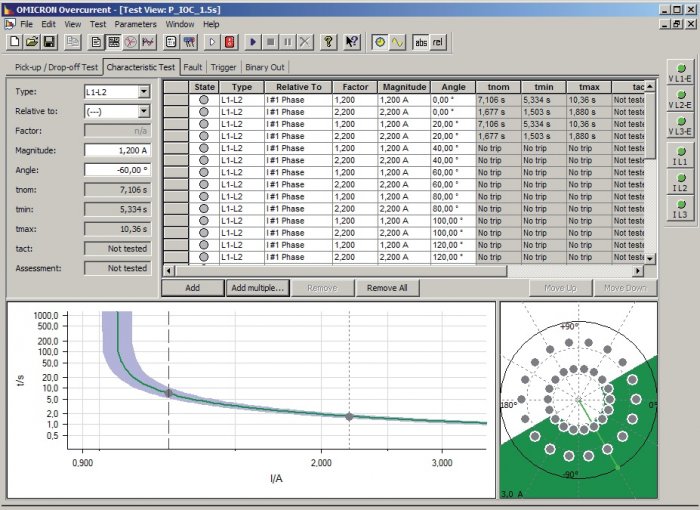This screenshot has width=700, height=510.
Task: Click I L2 output indicator
Action: (x=680, y=182)
